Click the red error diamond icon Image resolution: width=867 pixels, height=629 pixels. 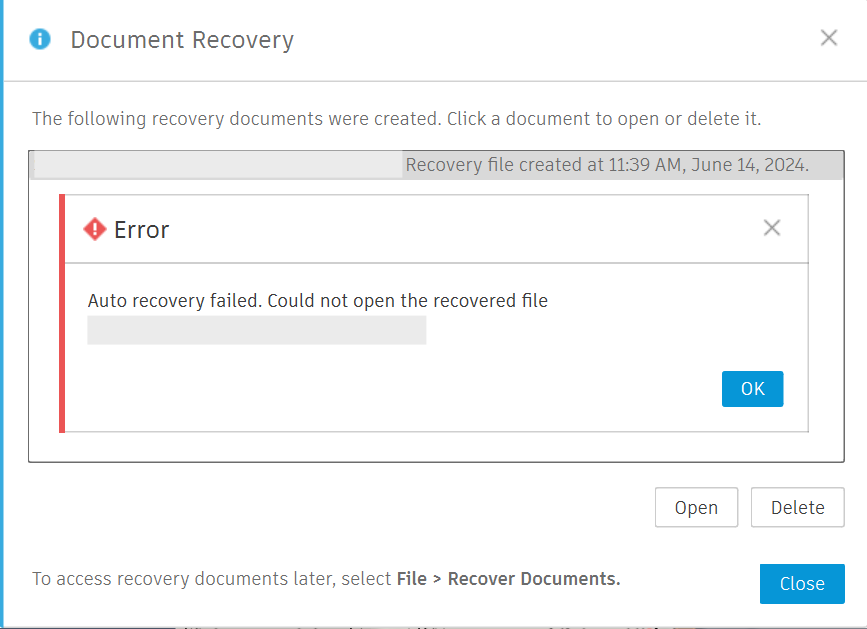click(94, 229)
